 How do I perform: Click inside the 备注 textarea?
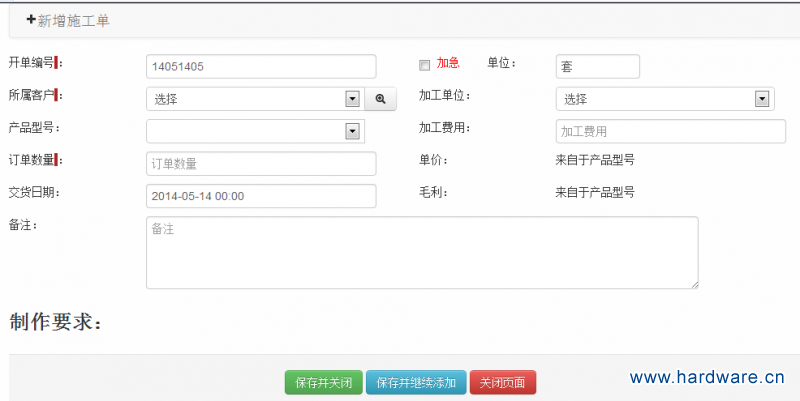click(421, 252)
